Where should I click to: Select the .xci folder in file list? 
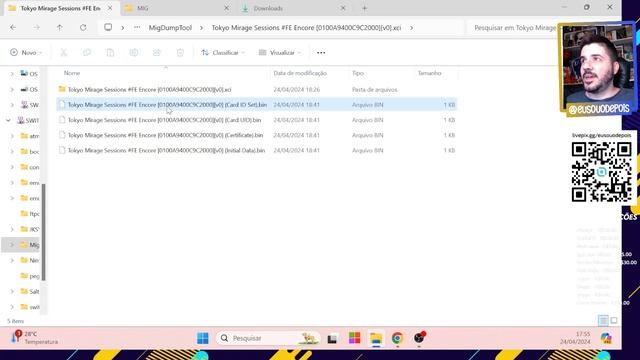(x=256, y=89)
